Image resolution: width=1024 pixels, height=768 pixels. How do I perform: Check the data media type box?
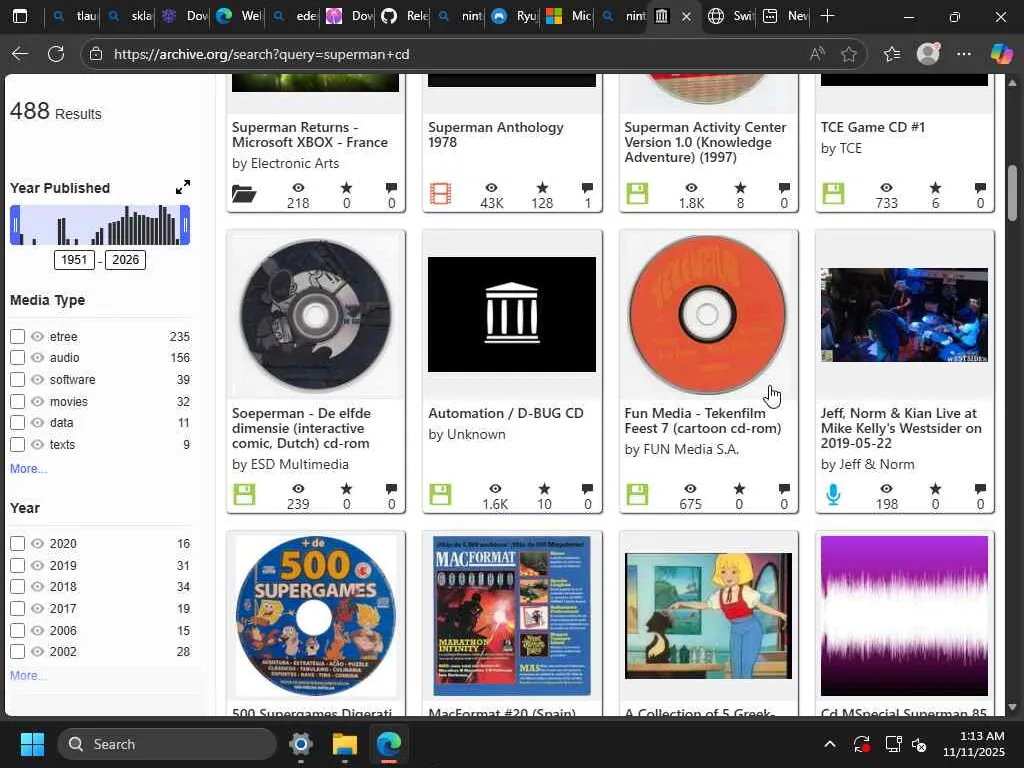tap(18, 423)
